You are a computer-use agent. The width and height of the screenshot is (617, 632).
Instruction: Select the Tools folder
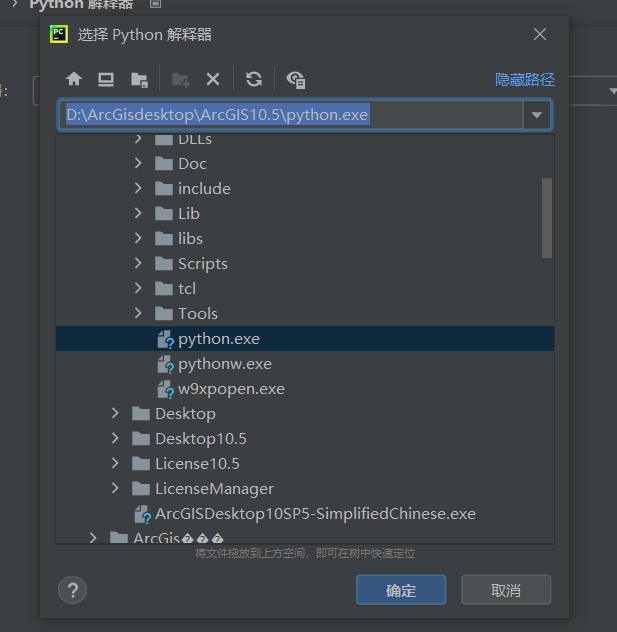[x=305, y=314]
